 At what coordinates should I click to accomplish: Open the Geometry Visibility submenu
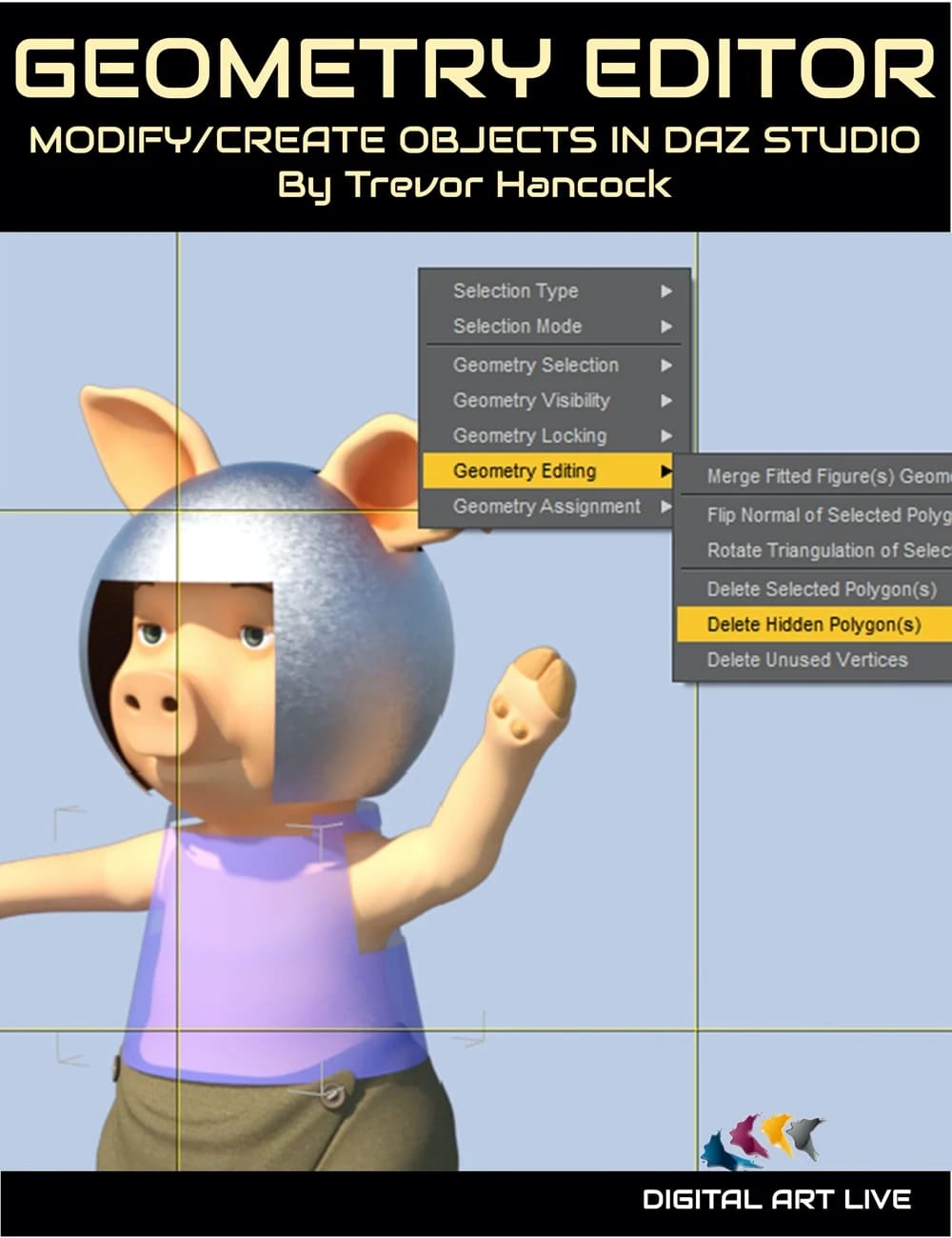554,401
